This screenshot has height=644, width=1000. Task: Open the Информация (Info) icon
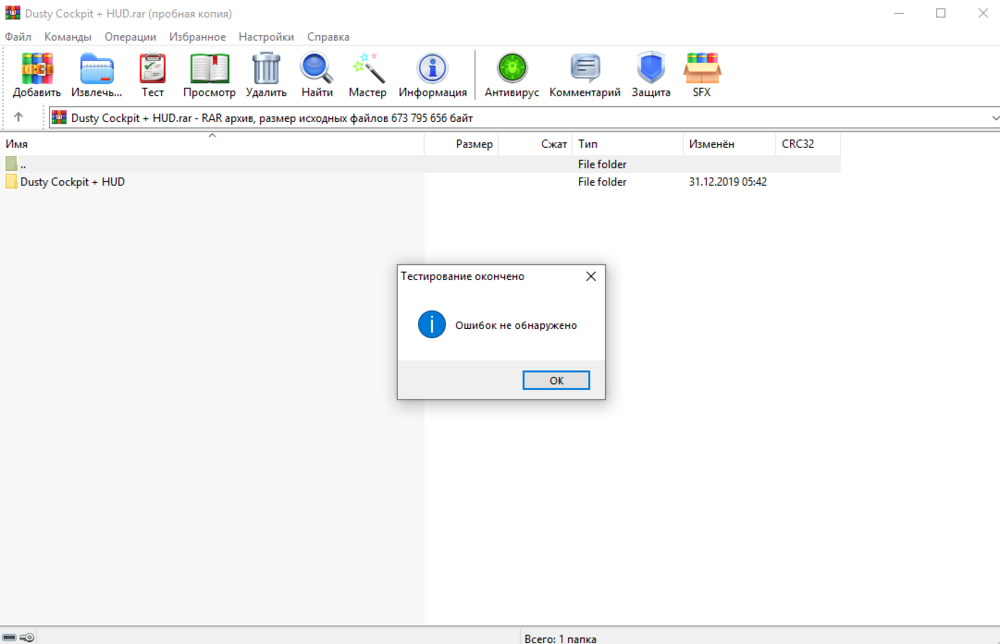pyautogui.click(x=432, y=68)
